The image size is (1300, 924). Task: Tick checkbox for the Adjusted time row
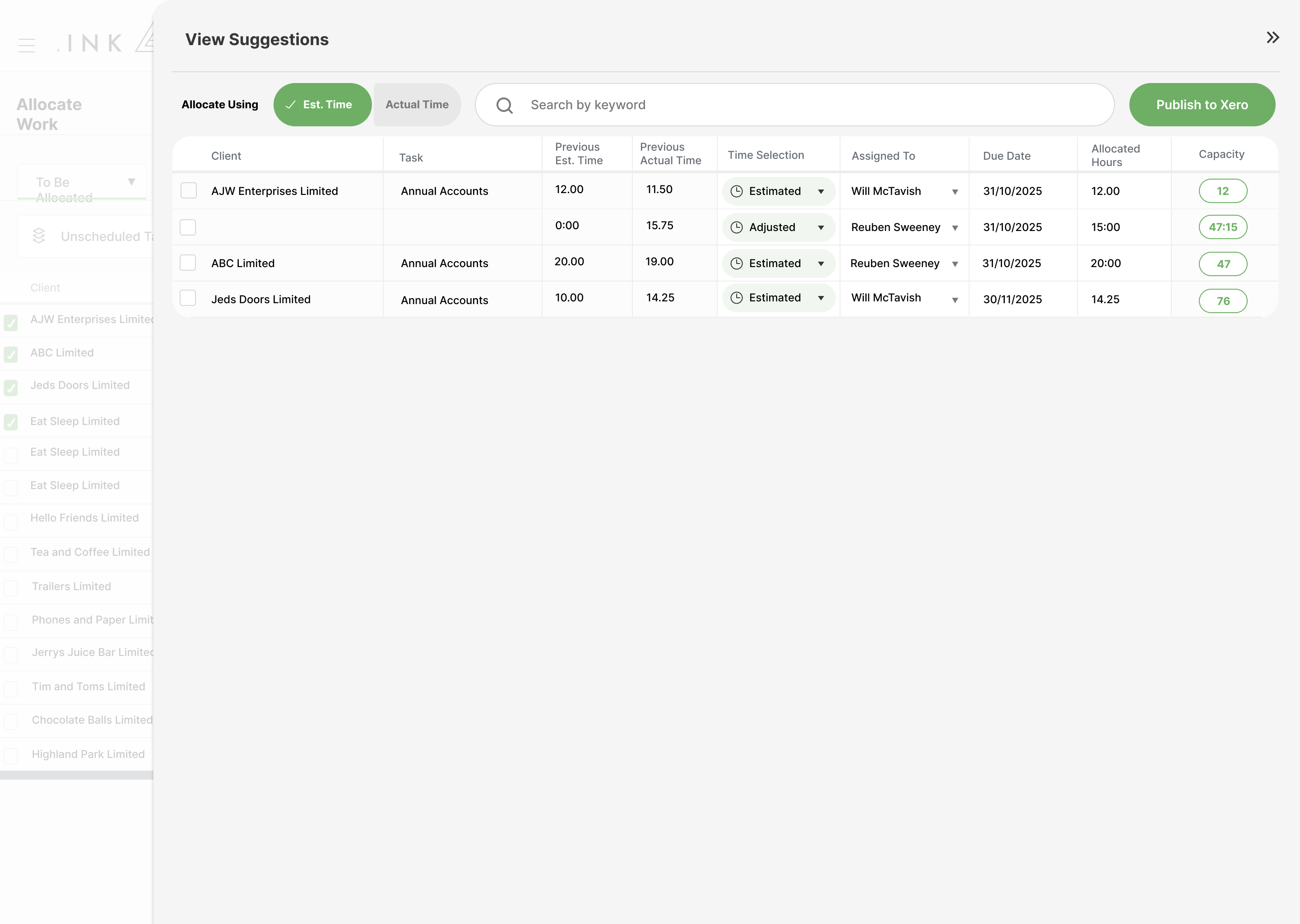[188, 227]
